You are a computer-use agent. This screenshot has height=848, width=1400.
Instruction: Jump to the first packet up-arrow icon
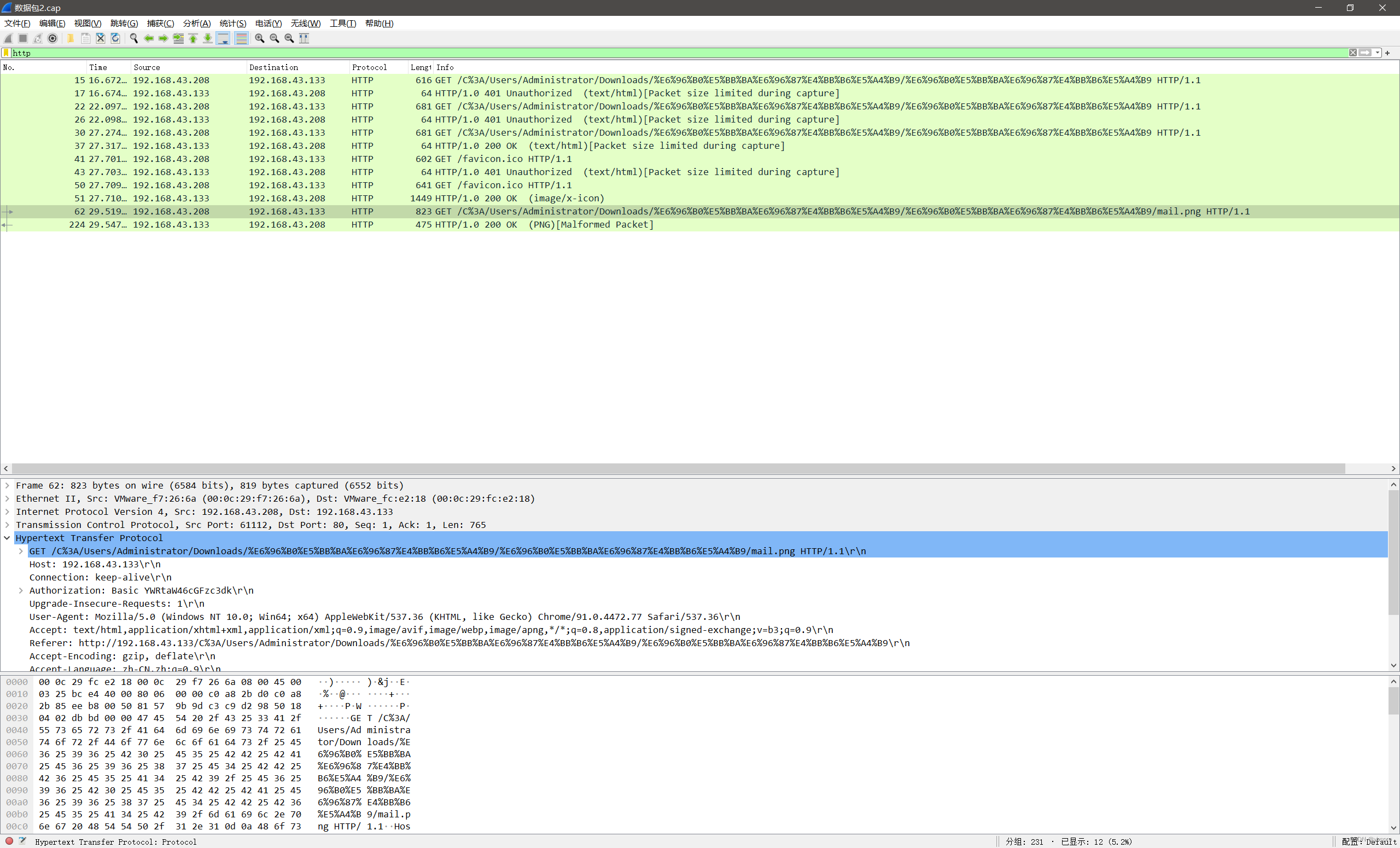[193, 38]
